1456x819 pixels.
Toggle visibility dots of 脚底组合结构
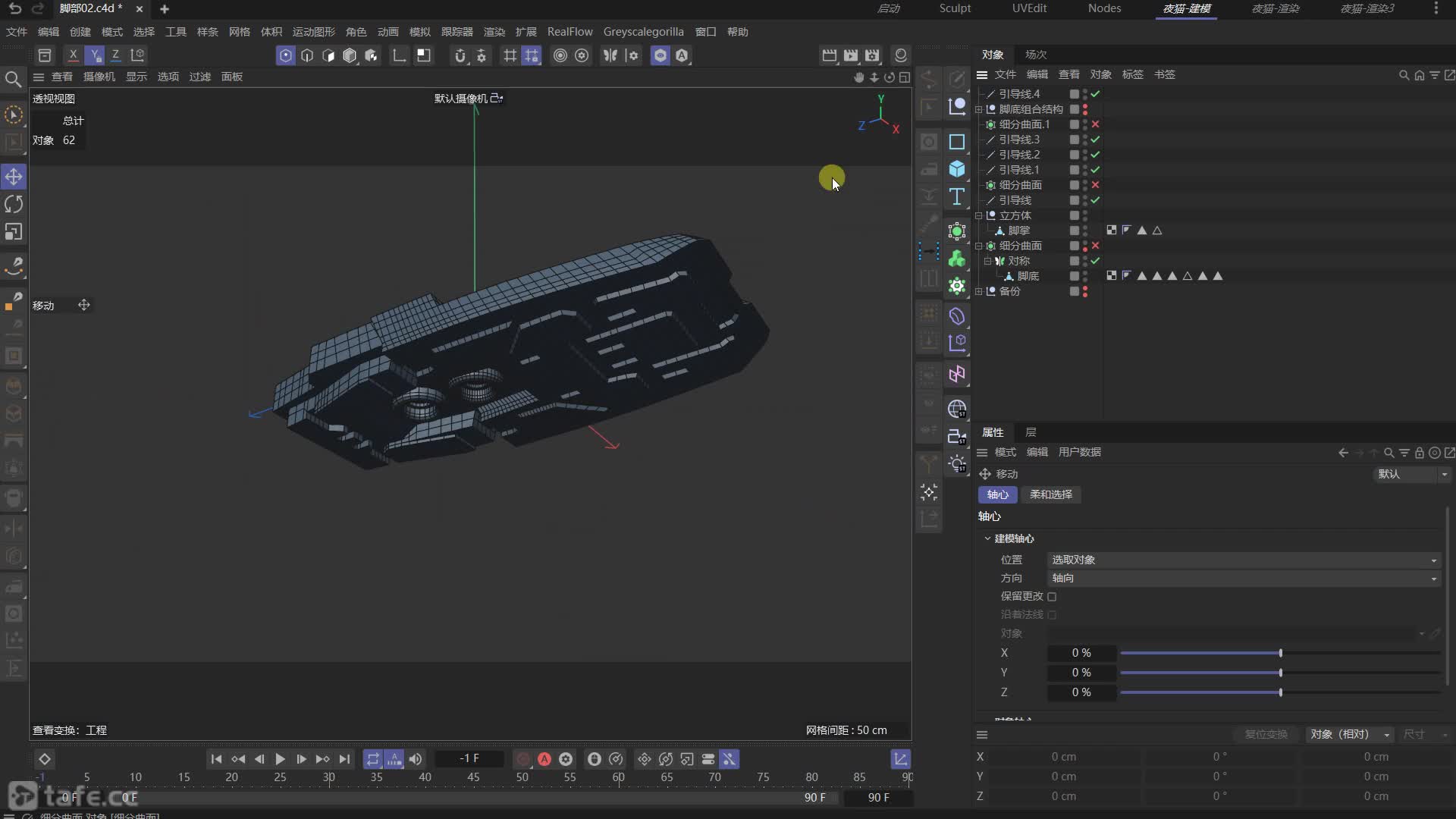click(1085, 109)
